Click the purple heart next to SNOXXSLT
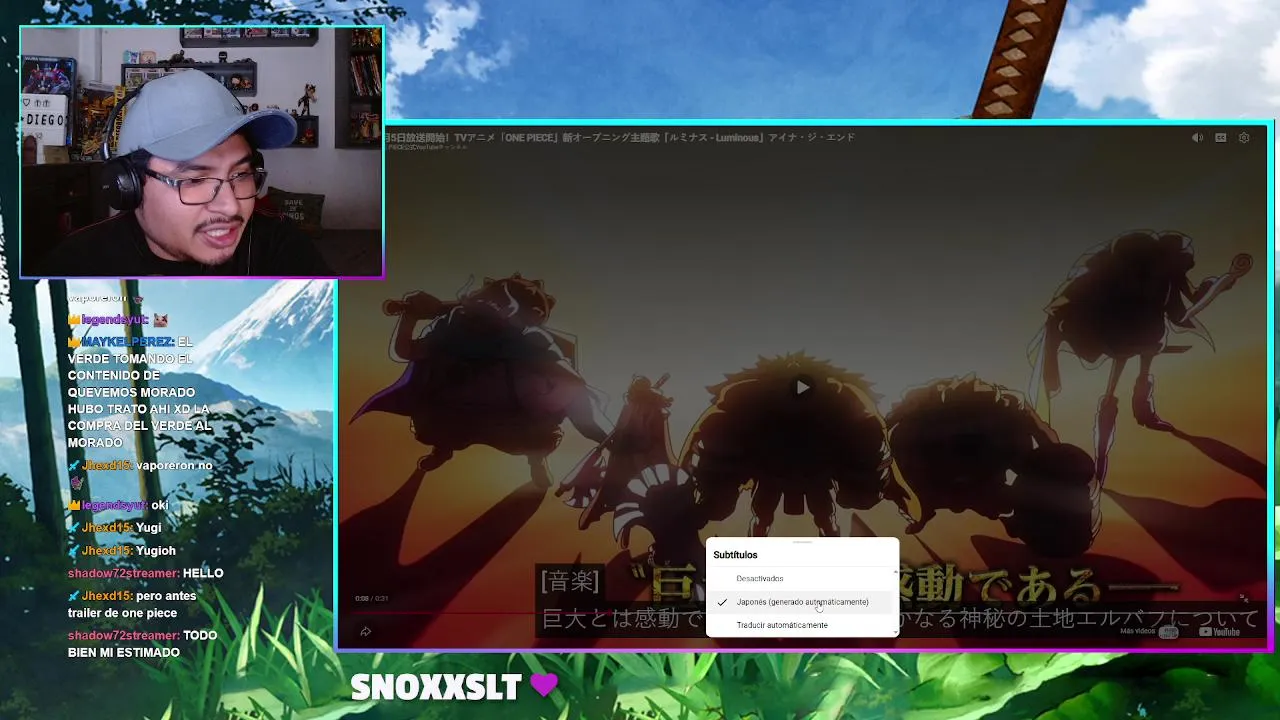 (x=544, y=686)
